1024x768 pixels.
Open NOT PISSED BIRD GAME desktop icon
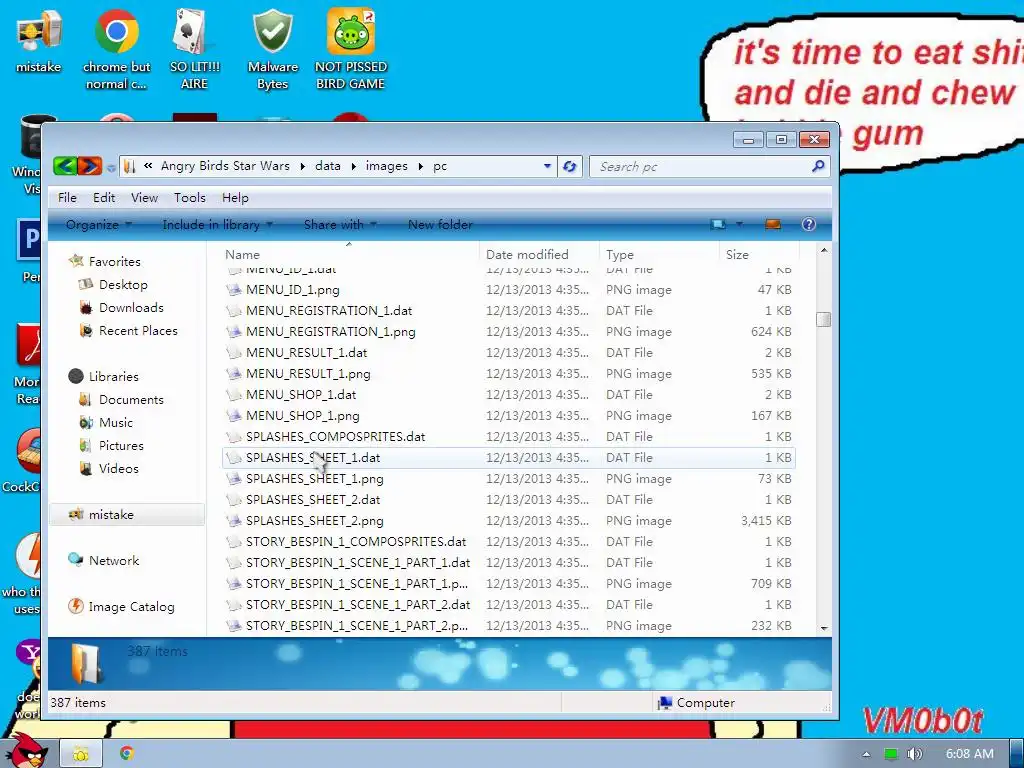tap(350, 50)
